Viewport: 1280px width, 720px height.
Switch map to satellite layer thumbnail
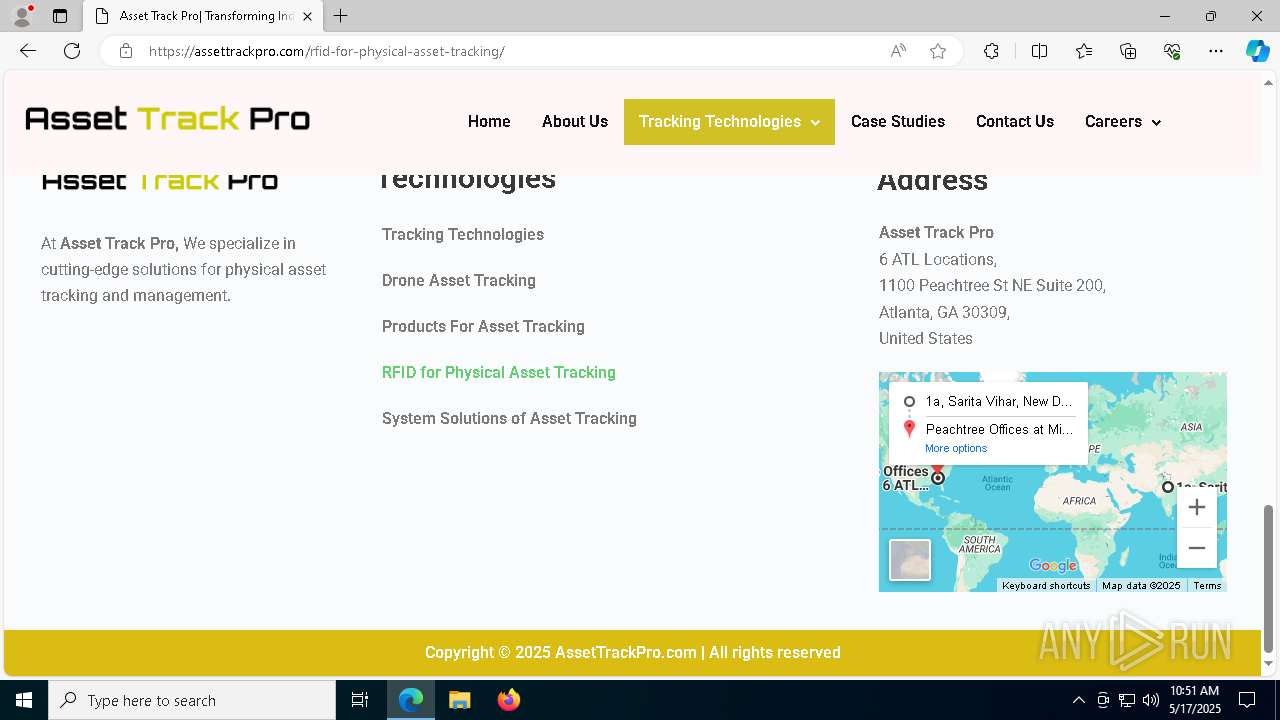(x=910, y=560)
